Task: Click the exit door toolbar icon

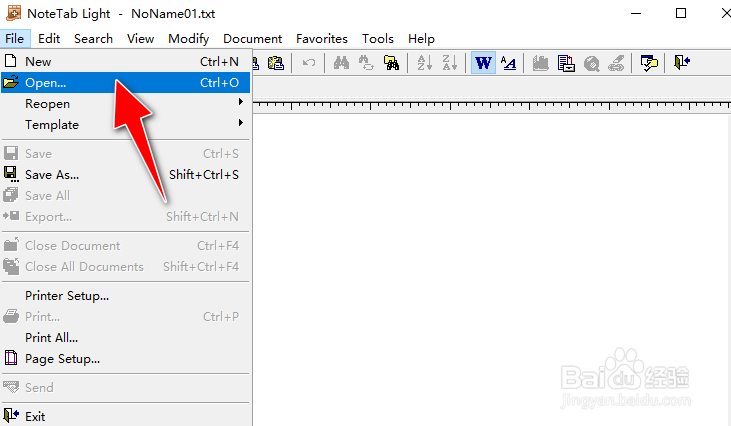Action: click(x=682, y=62)
